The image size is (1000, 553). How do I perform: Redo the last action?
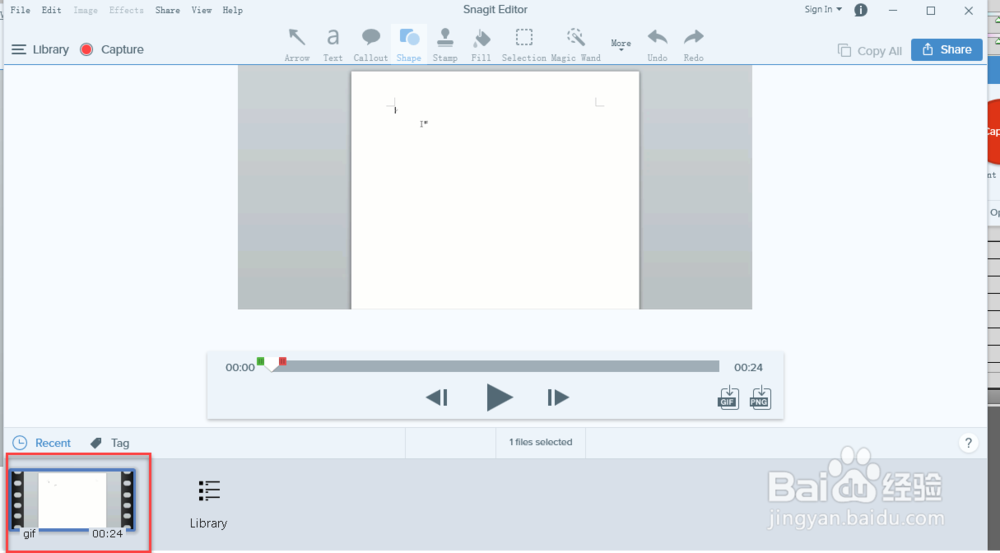tap(693, 45)
